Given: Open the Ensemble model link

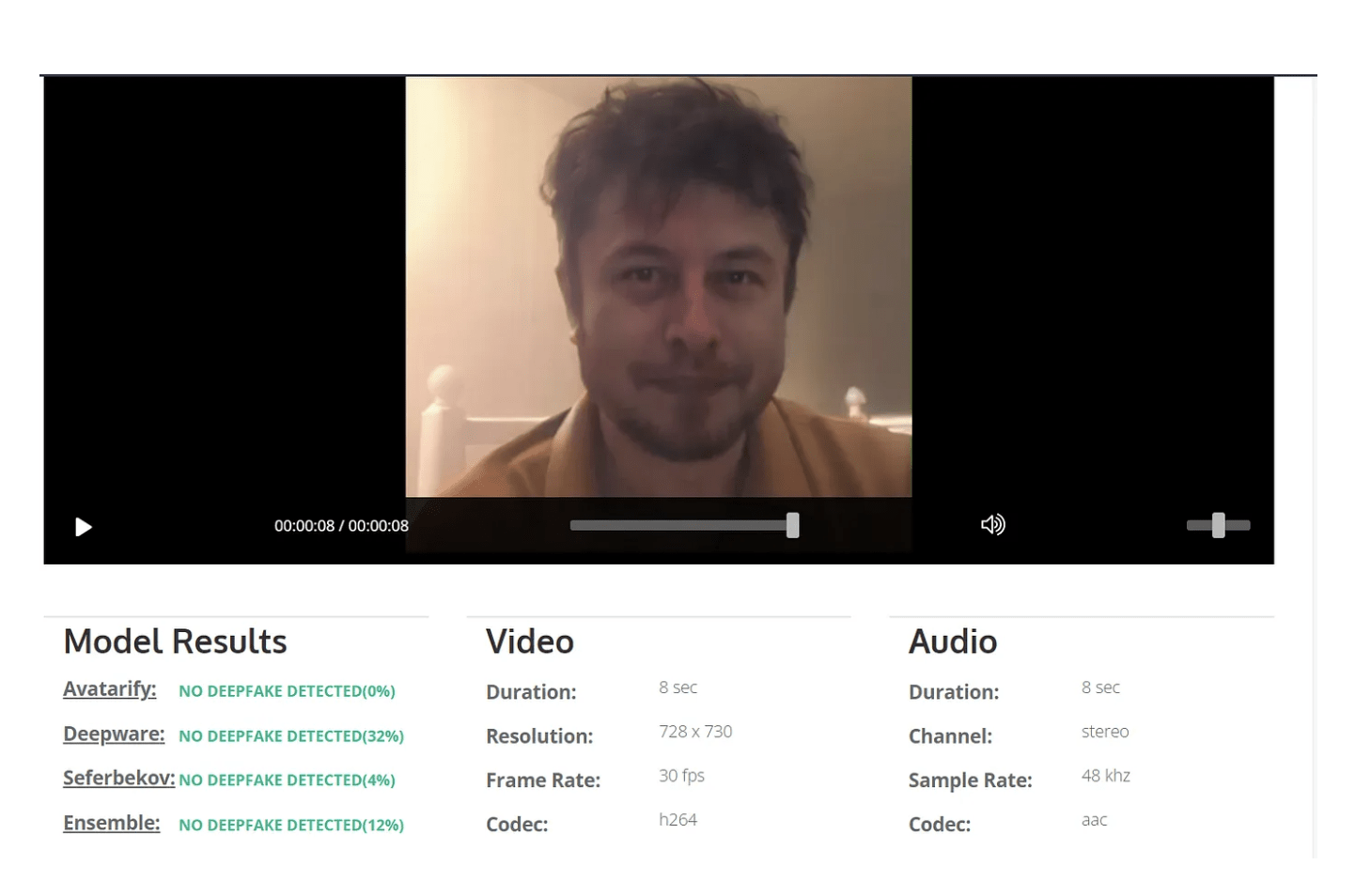Looking at the screenshot, I should [x=112, y=824].
